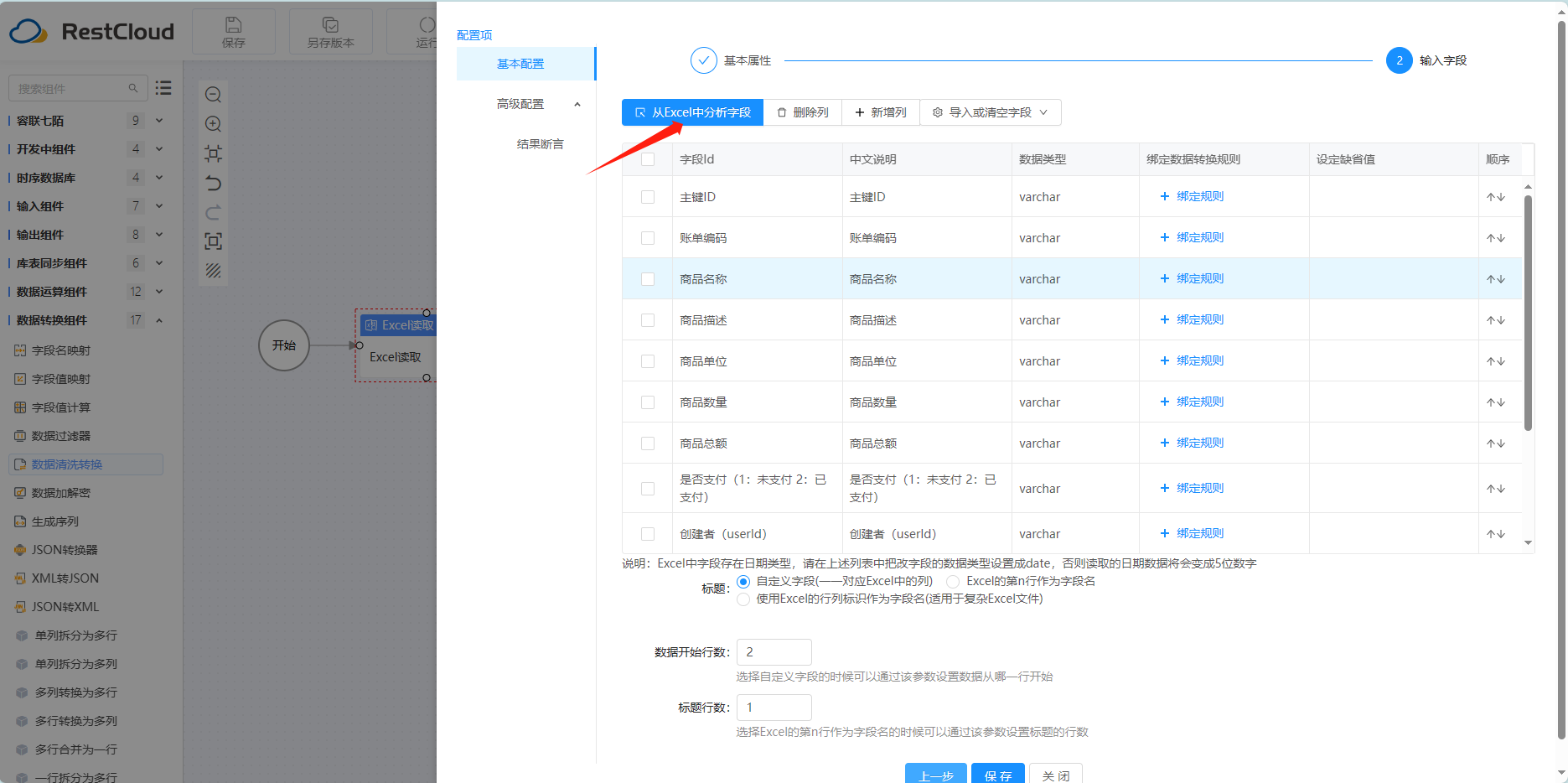
Task: Expand the 时序数据库 group
Action: (x=159, y=178)
